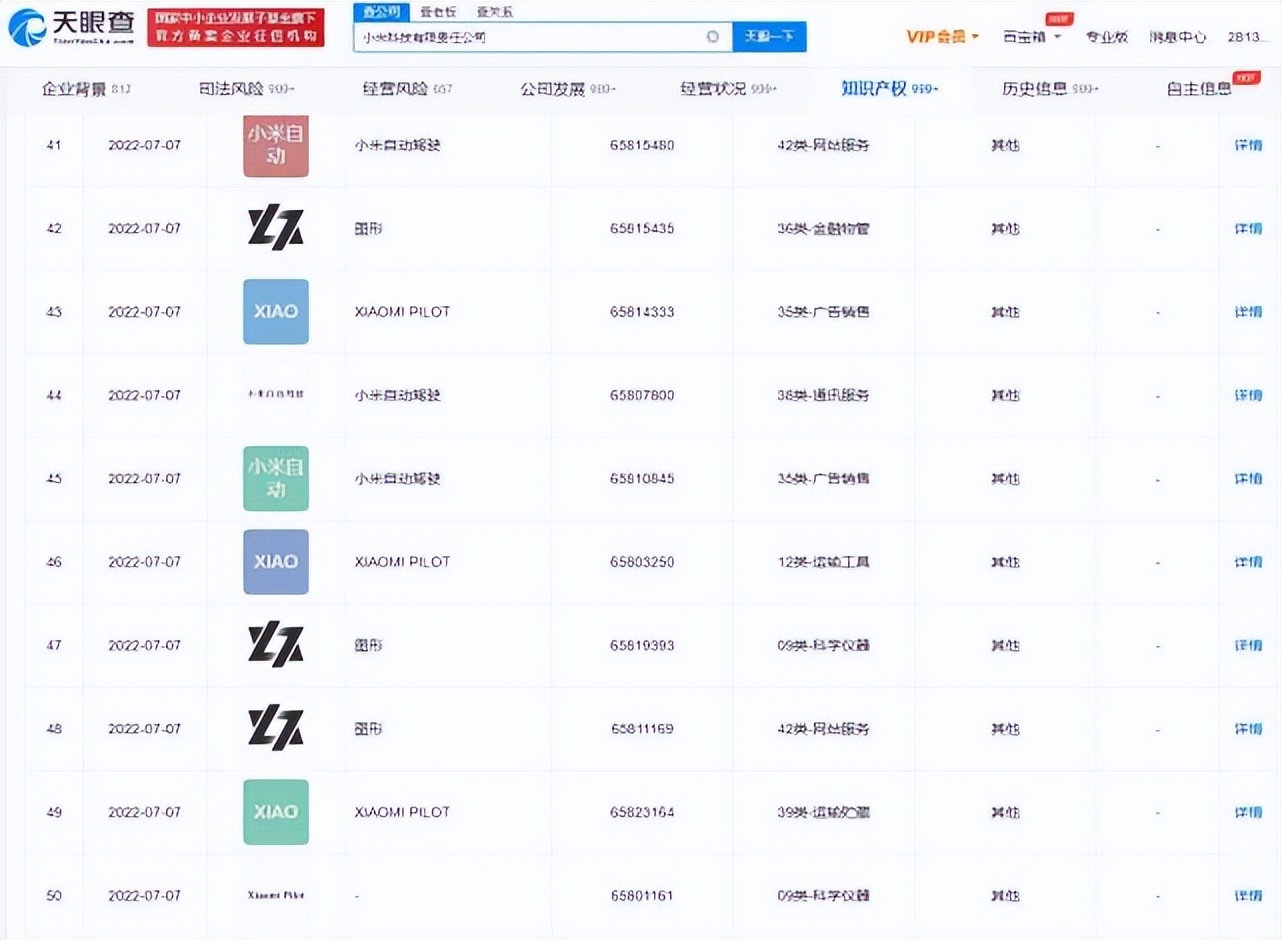Click XIAOMI PILOT name in row 49
Viewport: 1282px width, 940px height.
click(x=402, y=812)
